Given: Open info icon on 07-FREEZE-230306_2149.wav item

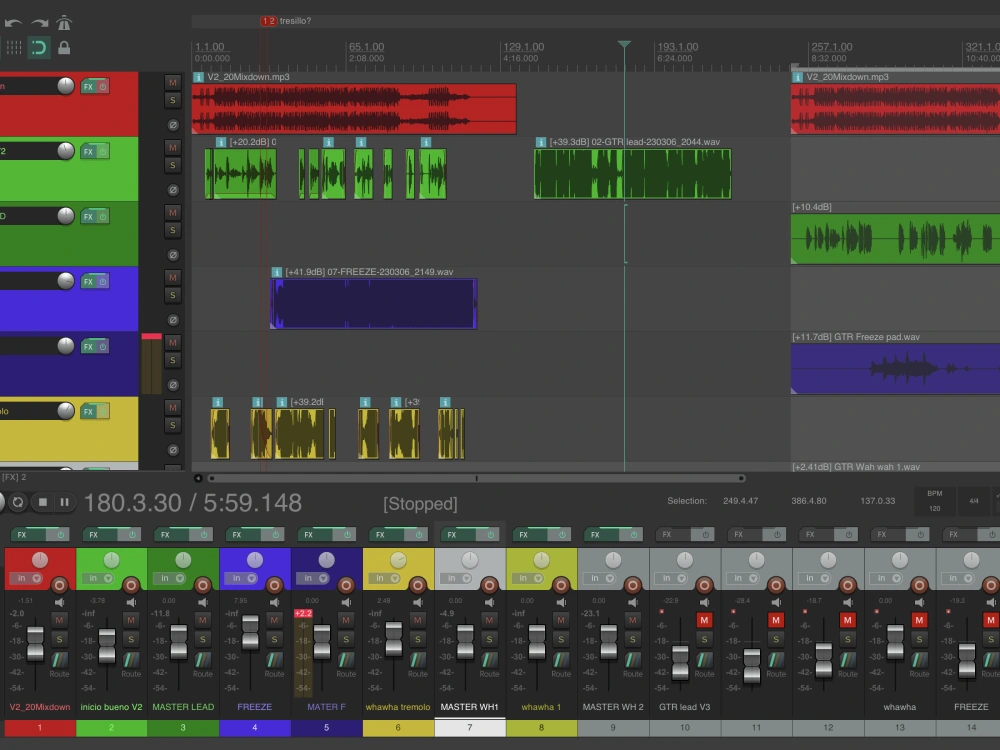Looking at the screenshot, I should click(277, 272).
